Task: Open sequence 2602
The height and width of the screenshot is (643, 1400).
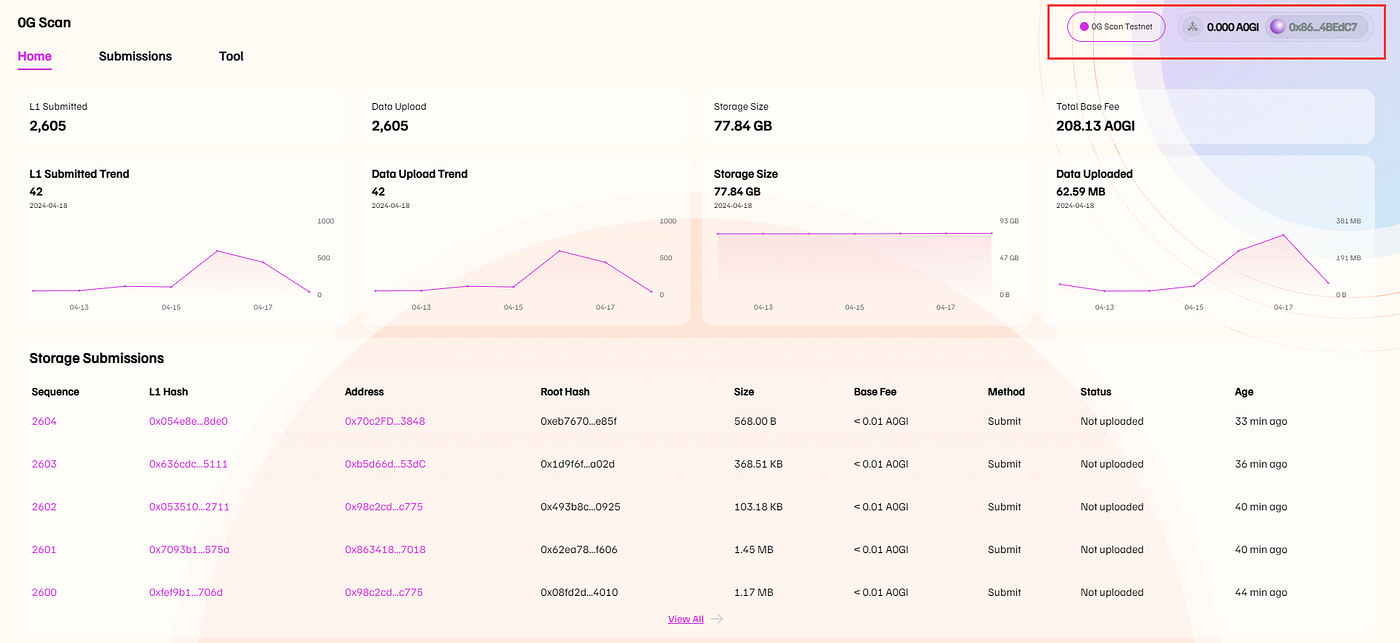Action: point(44,507)
